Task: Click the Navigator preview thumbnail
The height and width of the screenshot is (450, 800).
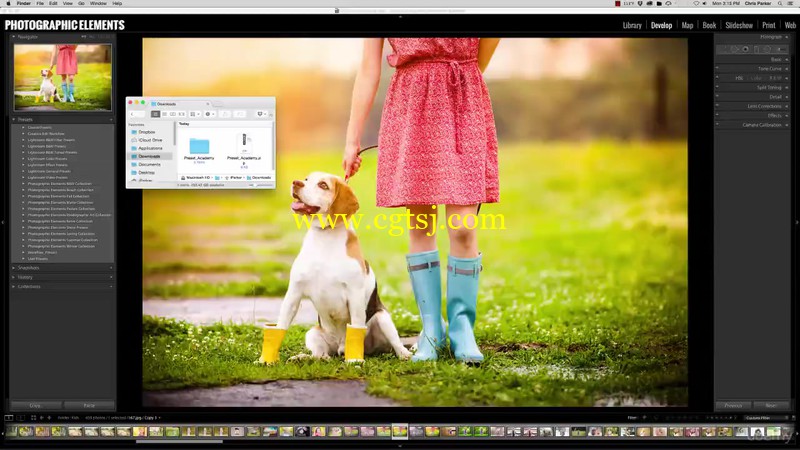Action: click(x=63, y=77)
